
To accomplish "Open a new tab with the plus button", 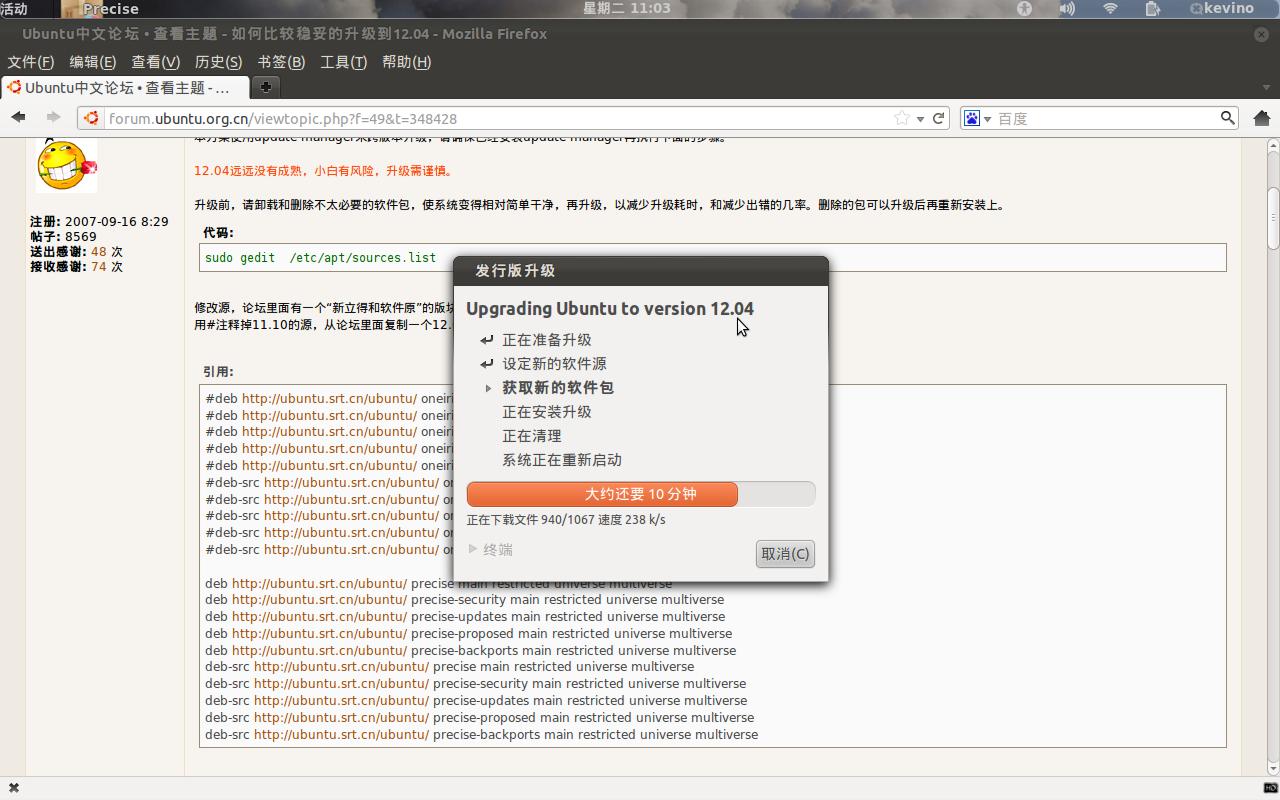I will coord(265,87).
